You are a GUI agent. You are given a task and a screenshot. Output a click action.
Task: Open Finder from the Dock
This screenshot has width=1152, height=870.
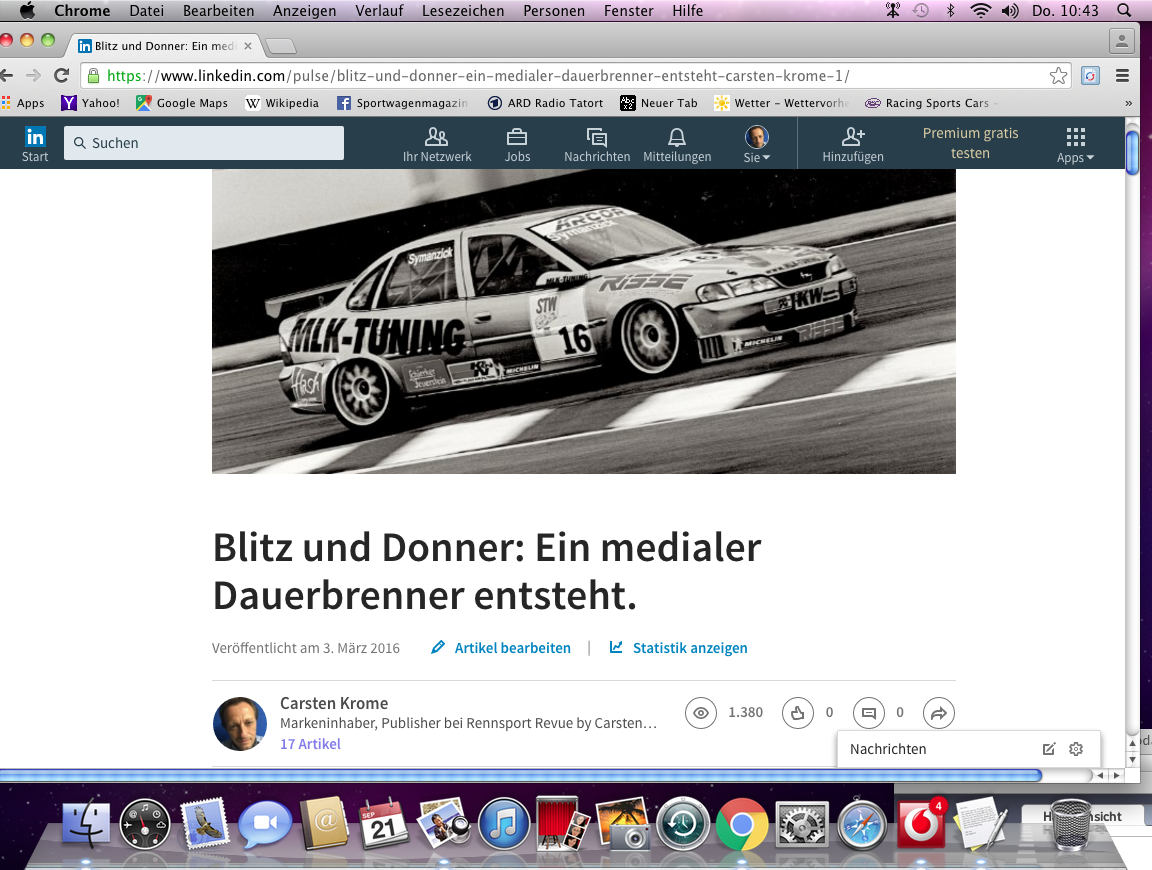click(86, 824)
